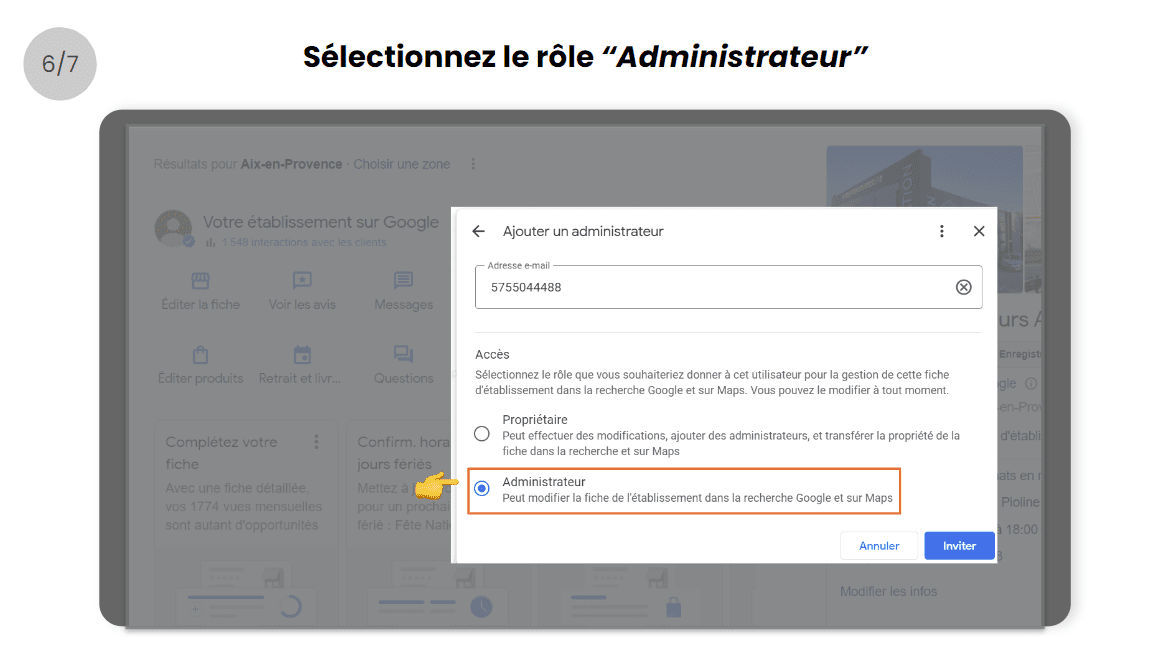The width and height of the screenshot is (1167, 656).
Task: Open Retrait et livr... in the background page
Action: click(300, 365)
